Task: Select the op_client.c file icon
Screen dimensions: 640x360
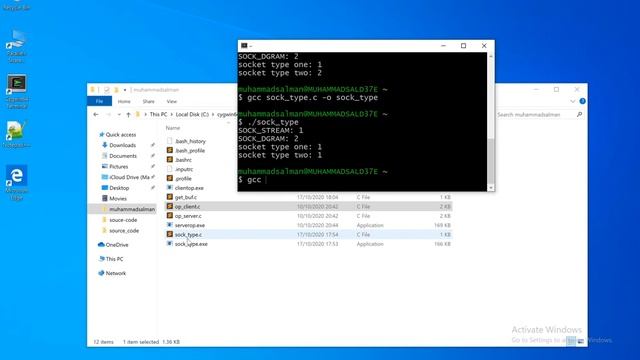Action: point(170,206)
